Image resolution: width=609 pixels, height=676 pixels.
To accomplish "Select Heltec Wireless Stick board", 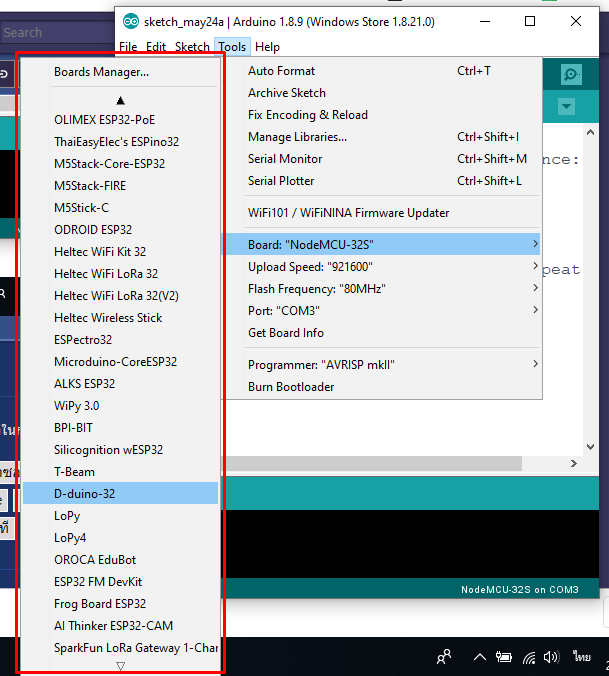I will [x=121, y=317].
